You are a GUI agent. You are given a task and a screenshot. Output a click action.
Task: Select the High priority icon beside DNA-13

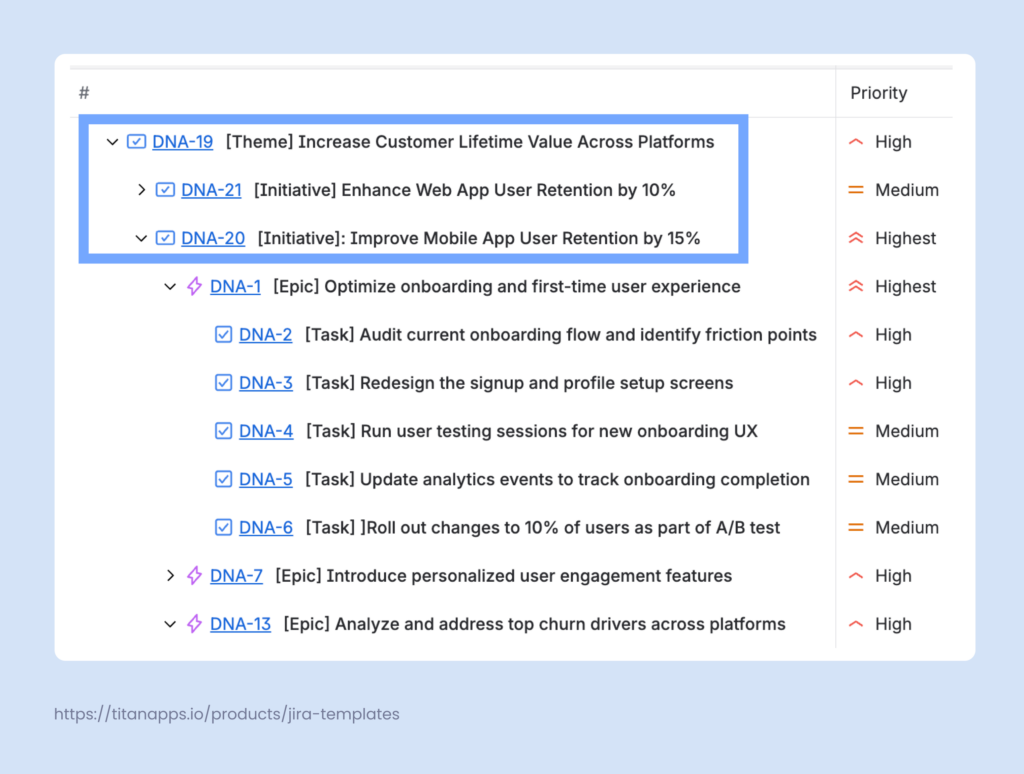(857, 623)
